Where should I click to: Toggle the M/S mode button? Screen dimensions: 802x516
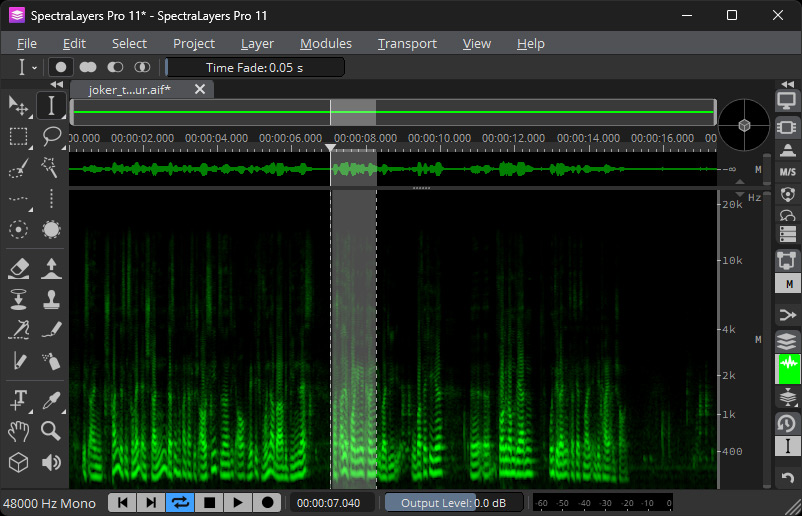click(x=787, y=171)
